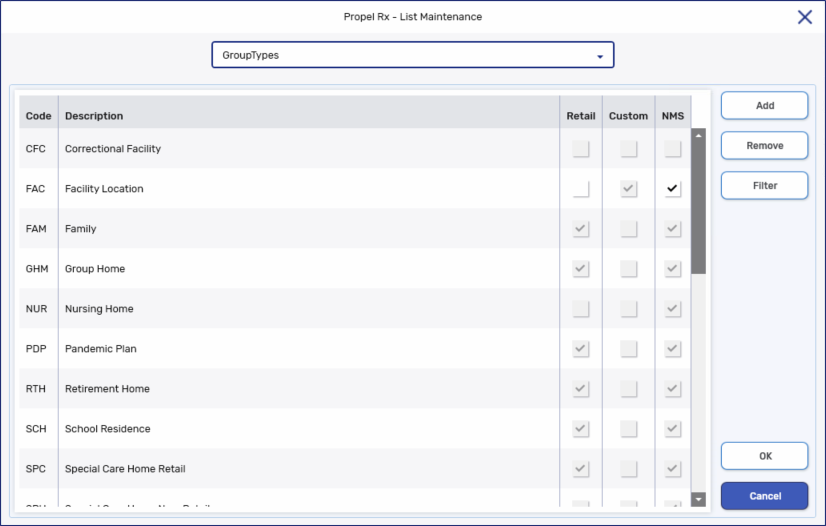Click the CFC code cell
The image size is (826, 526).
pyautogui.click(x=38, y=148)
